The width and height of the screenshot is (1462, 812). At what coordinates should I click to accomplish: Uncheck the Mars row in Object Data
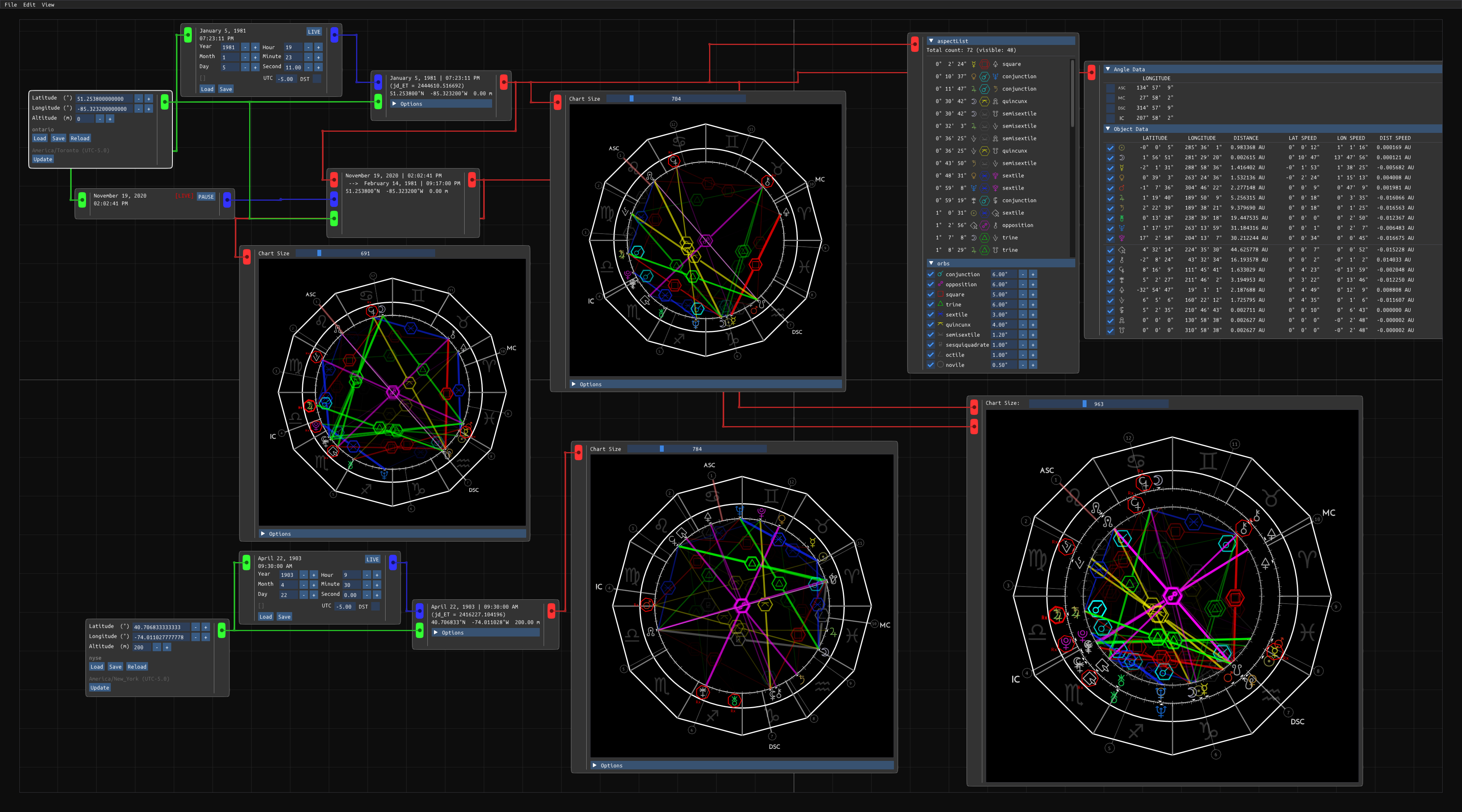point(1110,188)
